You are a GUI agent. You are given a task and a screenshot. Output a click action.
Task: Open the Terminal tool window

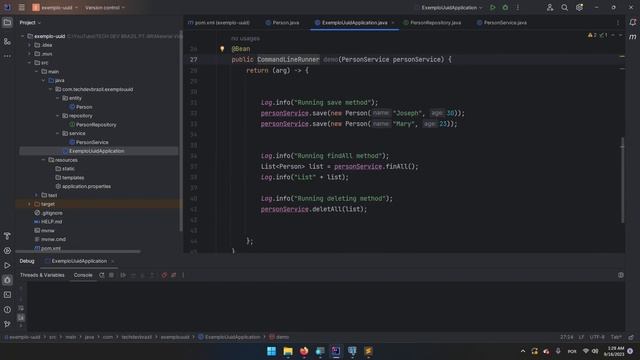point(7,295)
